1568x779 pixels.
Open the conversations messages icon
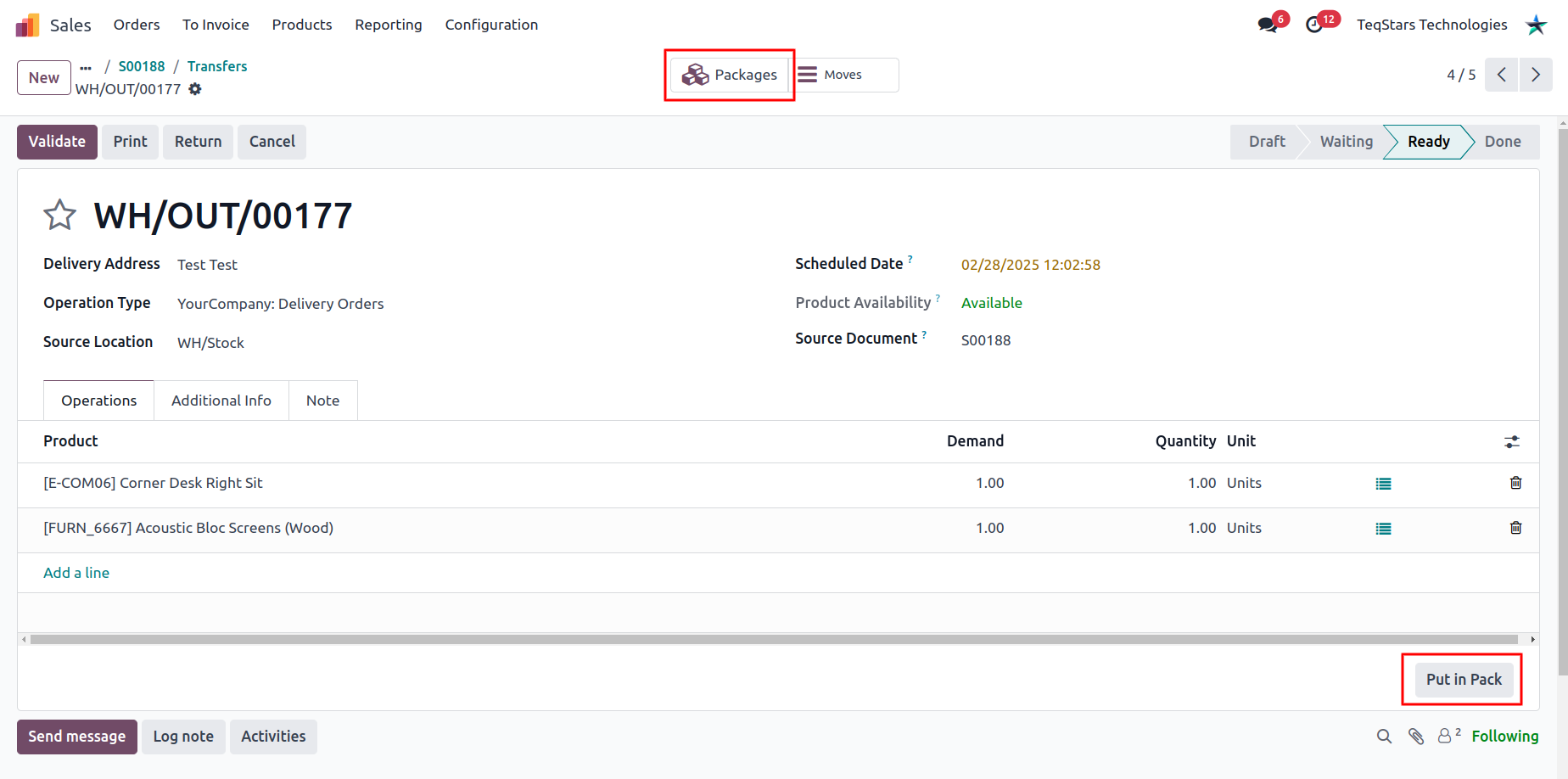[x=1268, y=25]
